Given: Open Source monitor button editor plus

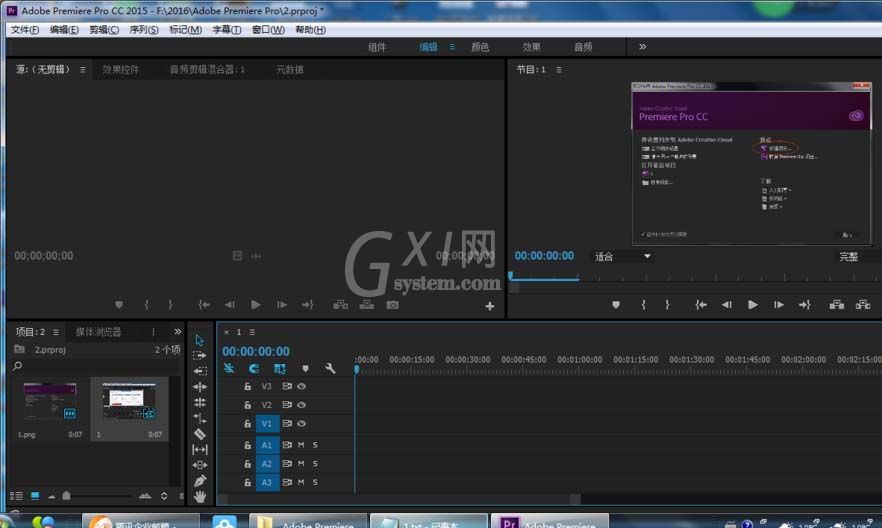Looking at the screenshot, I should point(490,306).
